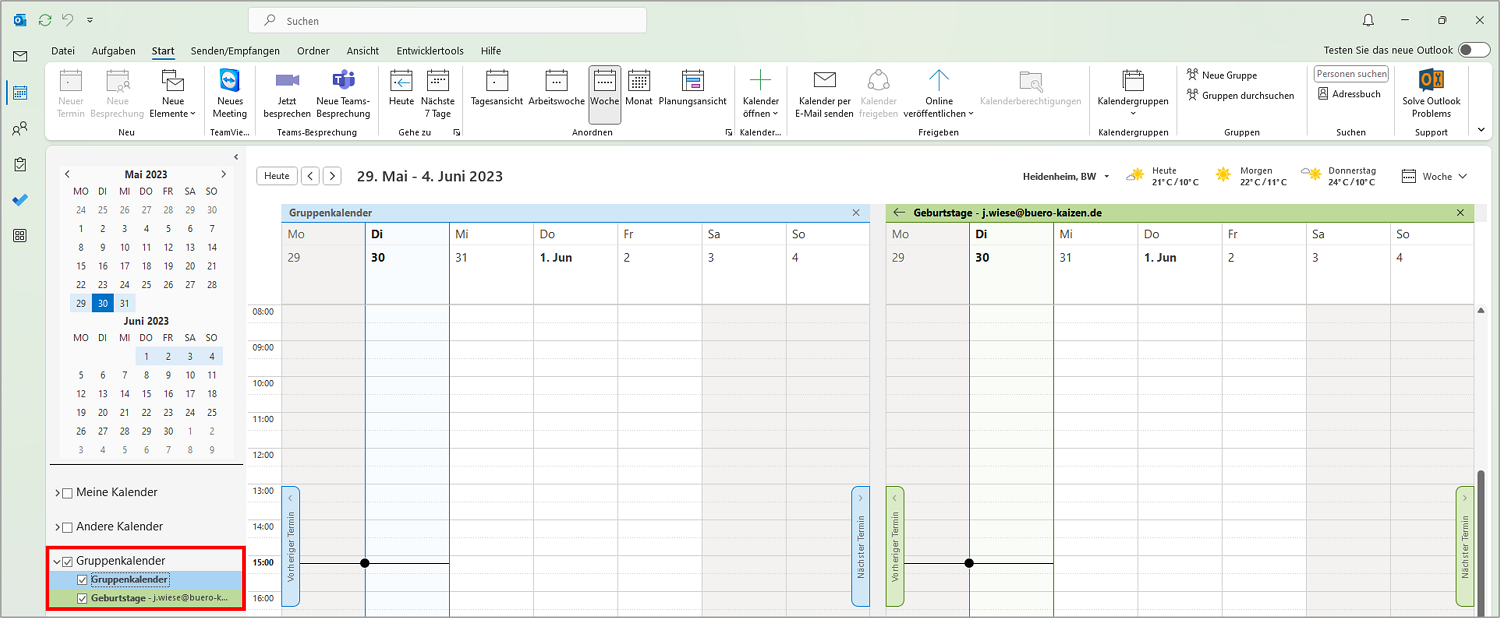Switch to Ansicht tab
This screenshot has width=1500, height=618.
click(363, 51)
